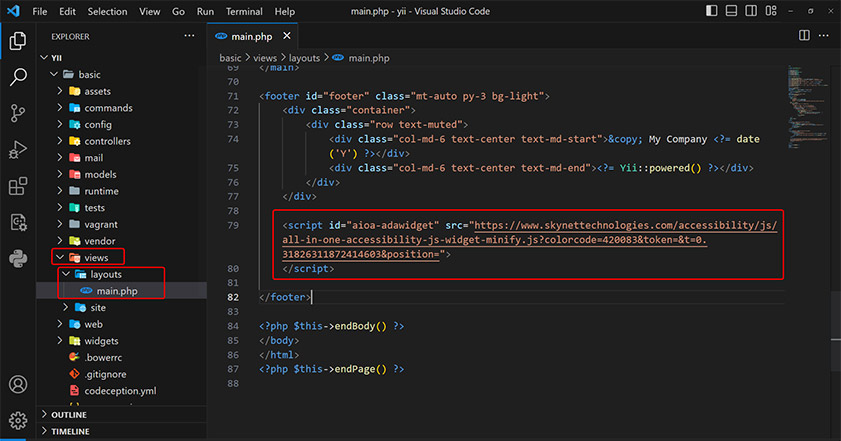Open the Selection menu

tap(107, 11)
